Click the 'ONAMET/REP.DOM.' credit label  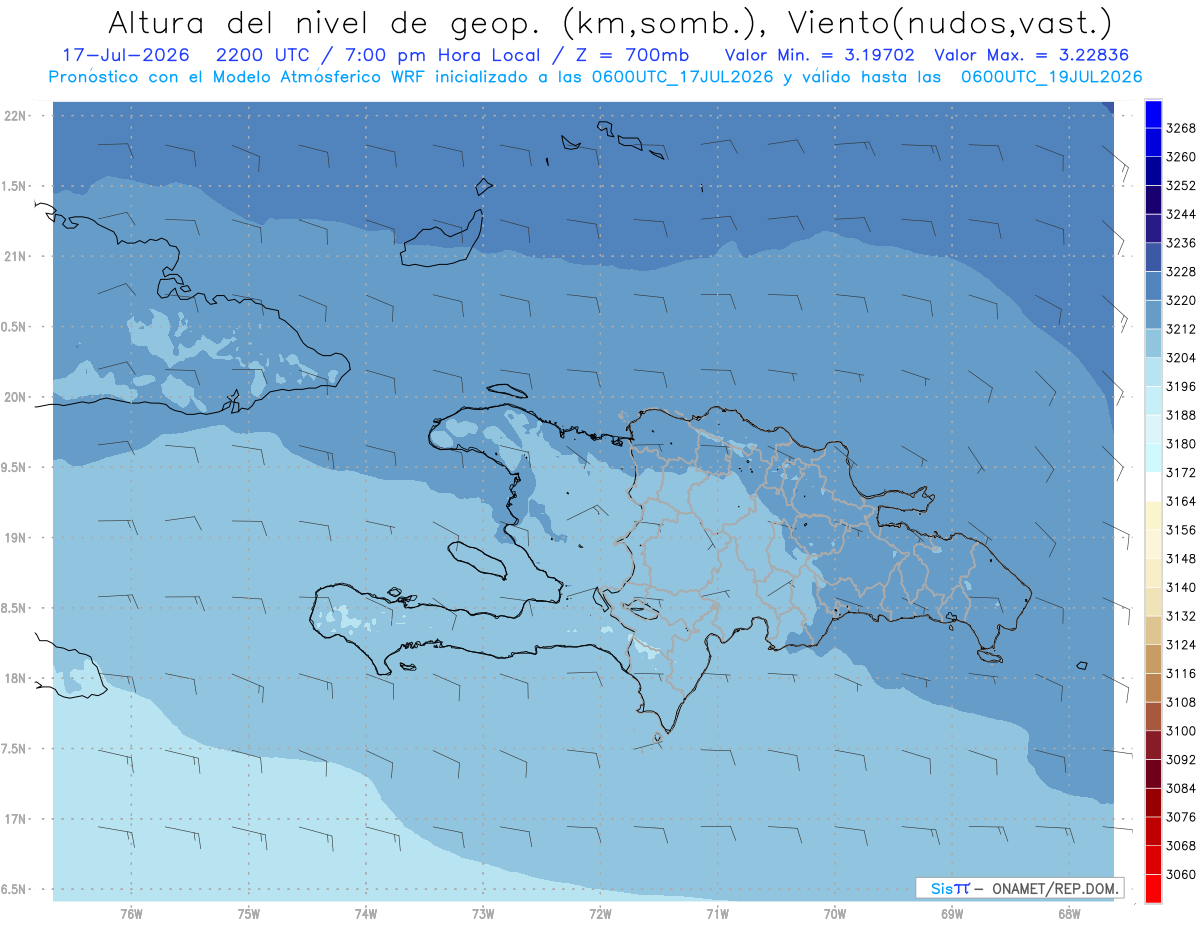[1053, 888]
